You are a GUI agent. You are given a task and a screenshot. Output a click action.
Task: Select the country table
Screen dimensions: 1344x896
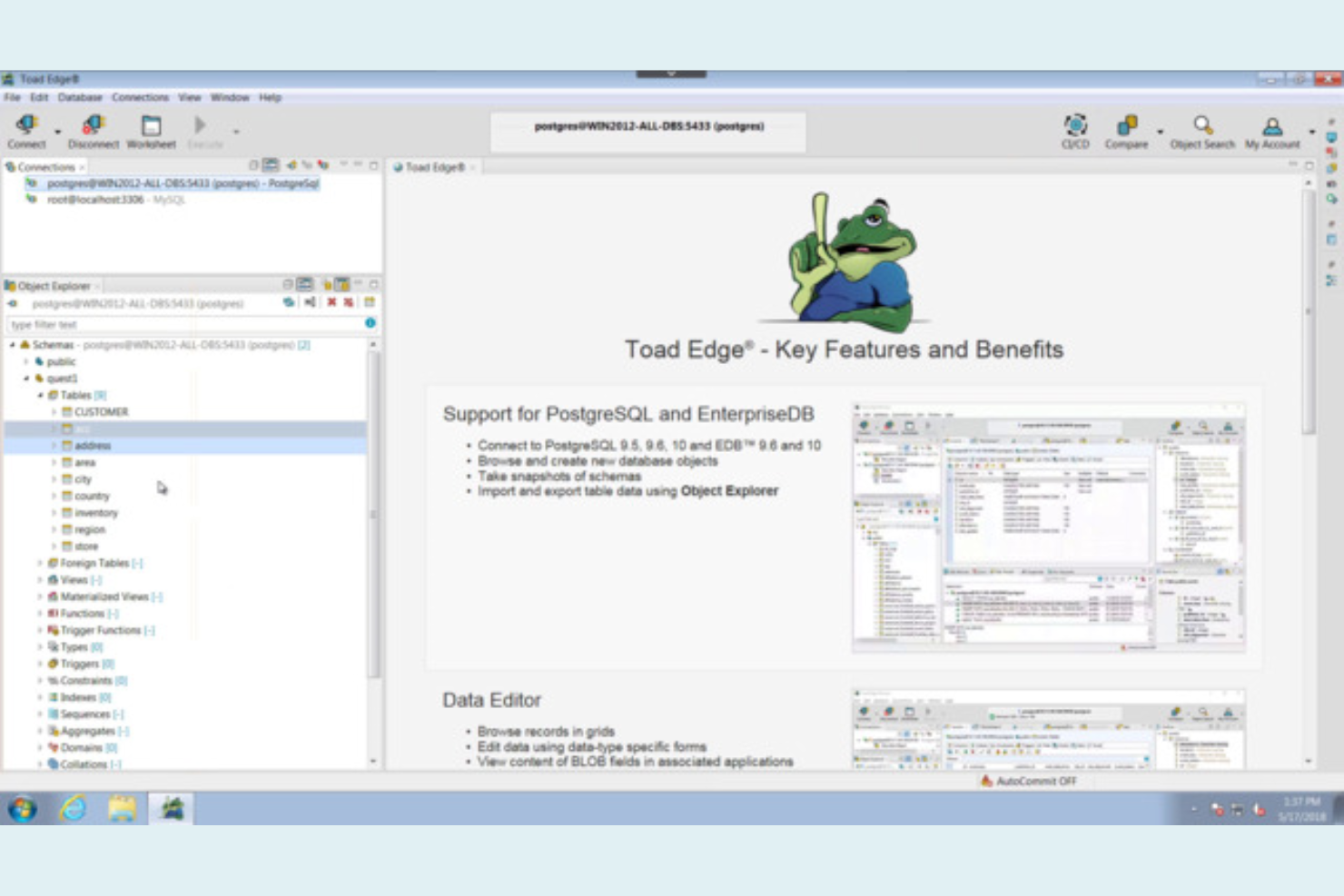(x=92, y=496)
